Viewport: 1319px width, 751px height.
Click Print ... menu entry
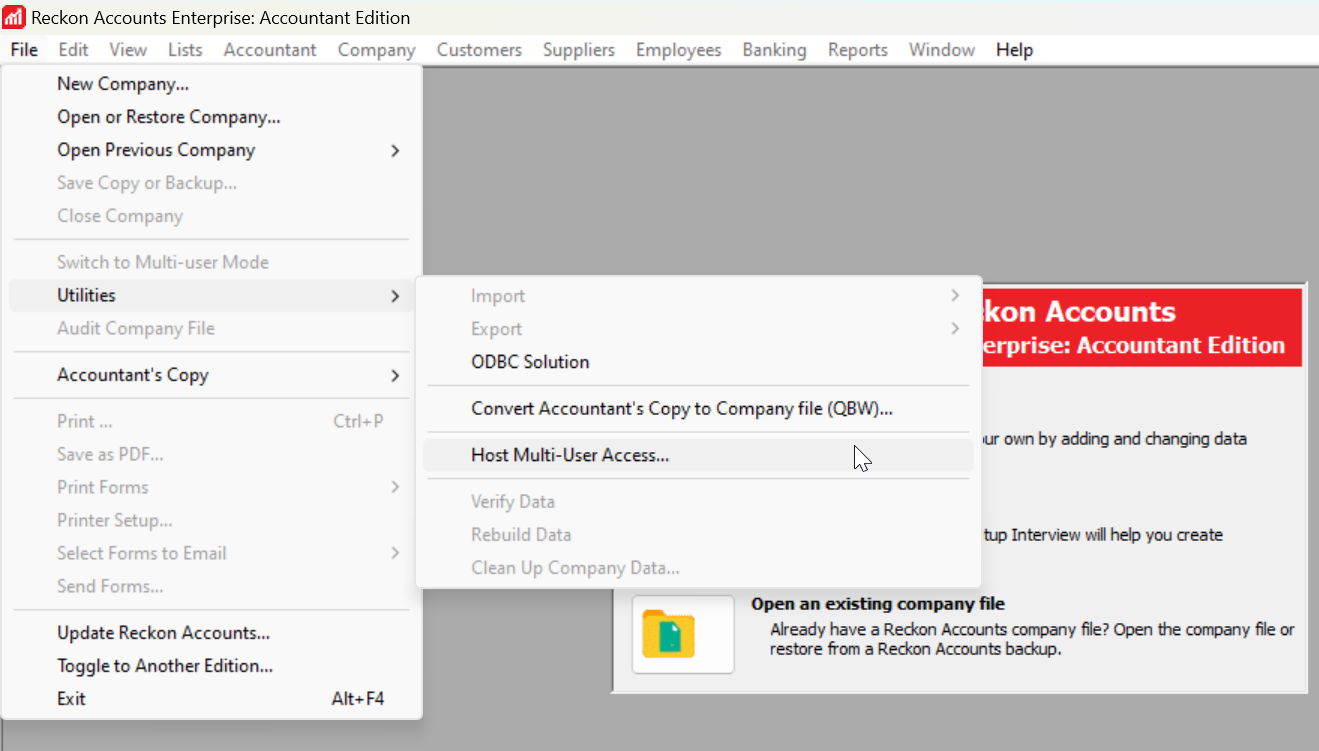pyautogui.click(x=211, y=421)
